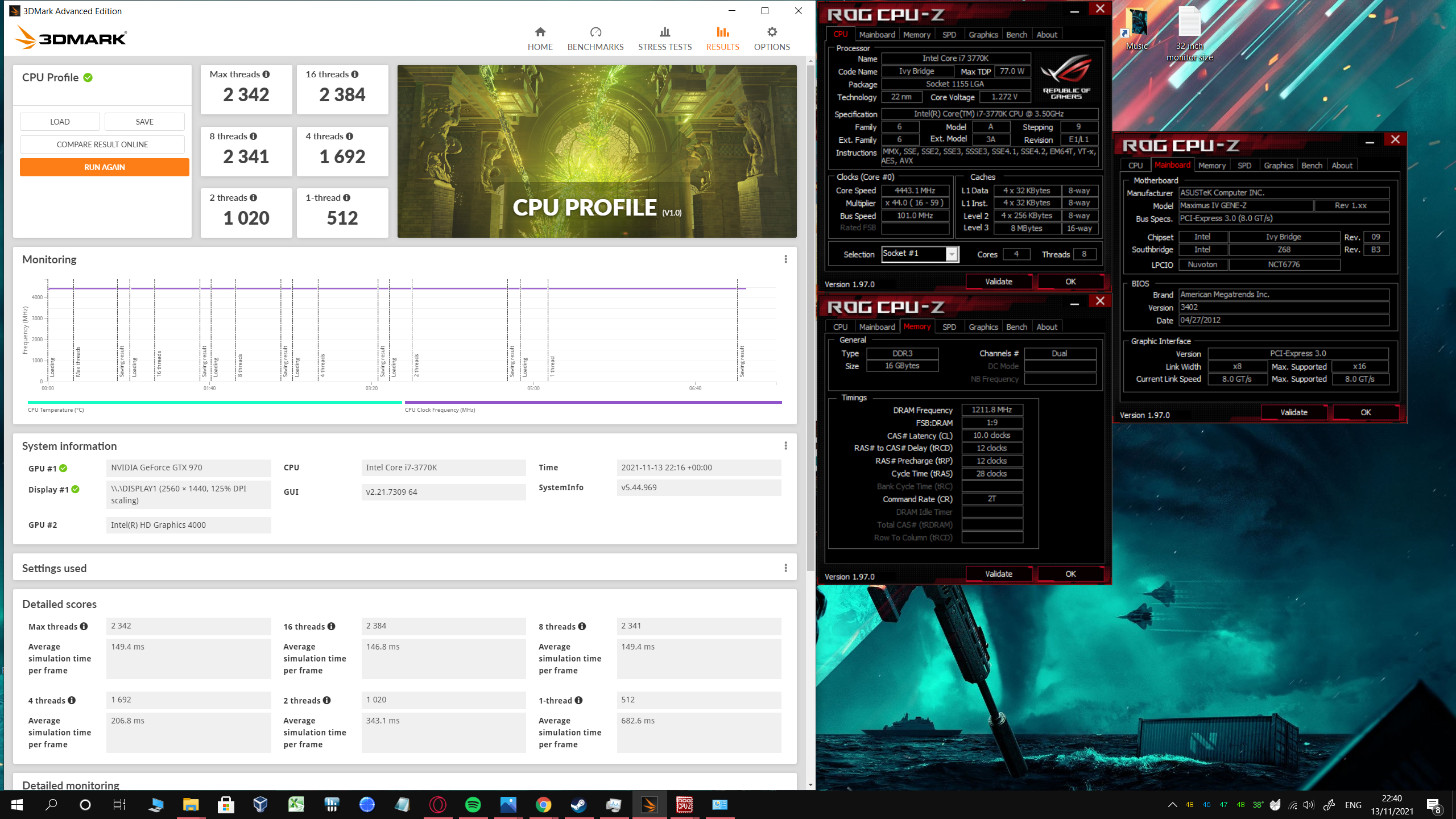Open Bench tab in top CPU-Z window
Screen dimensions: 1456x819
(x=1016, y=35)
